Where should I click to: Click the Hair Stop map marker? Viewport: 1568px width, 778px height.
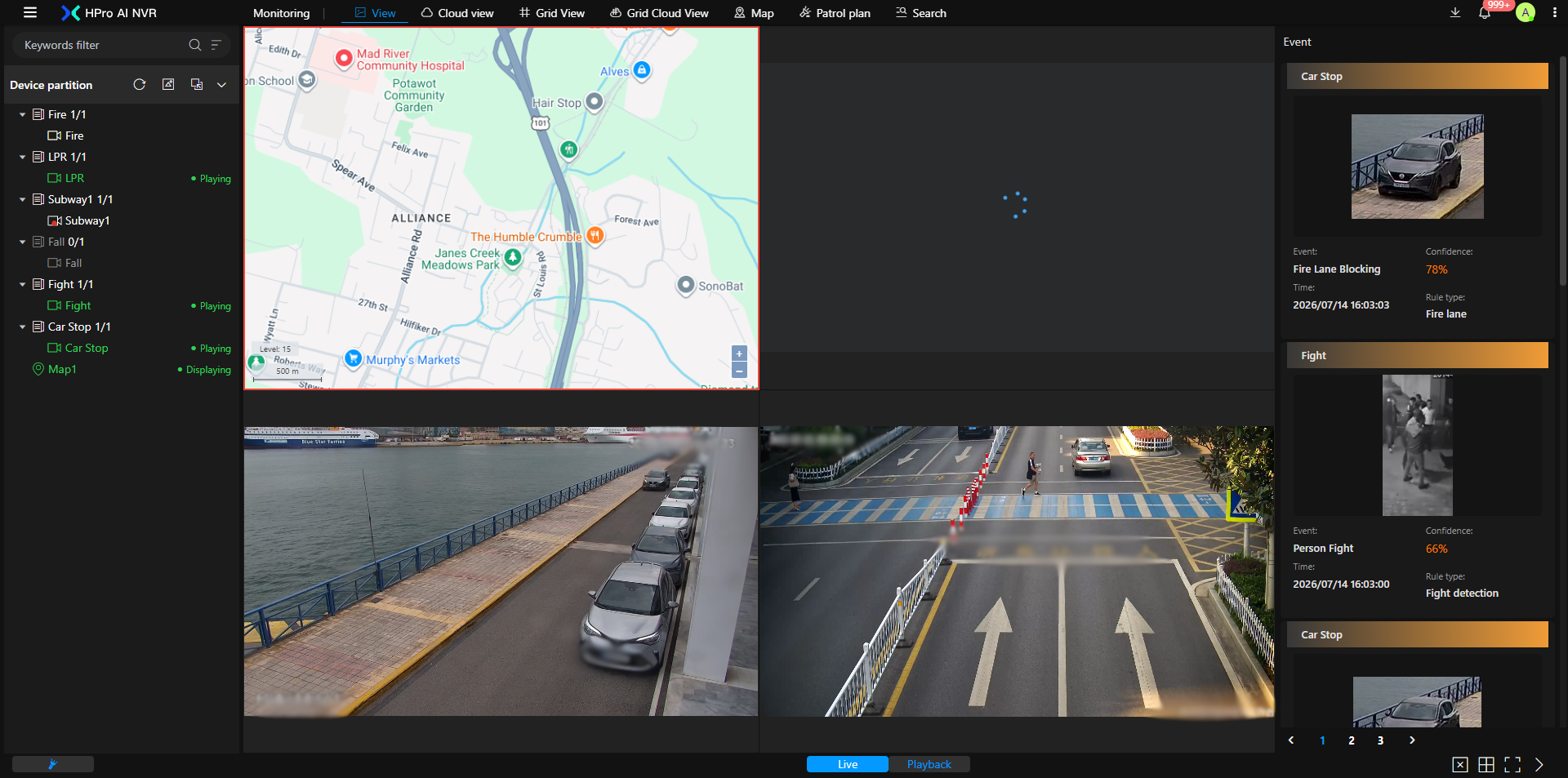click(x=595, y=102)
